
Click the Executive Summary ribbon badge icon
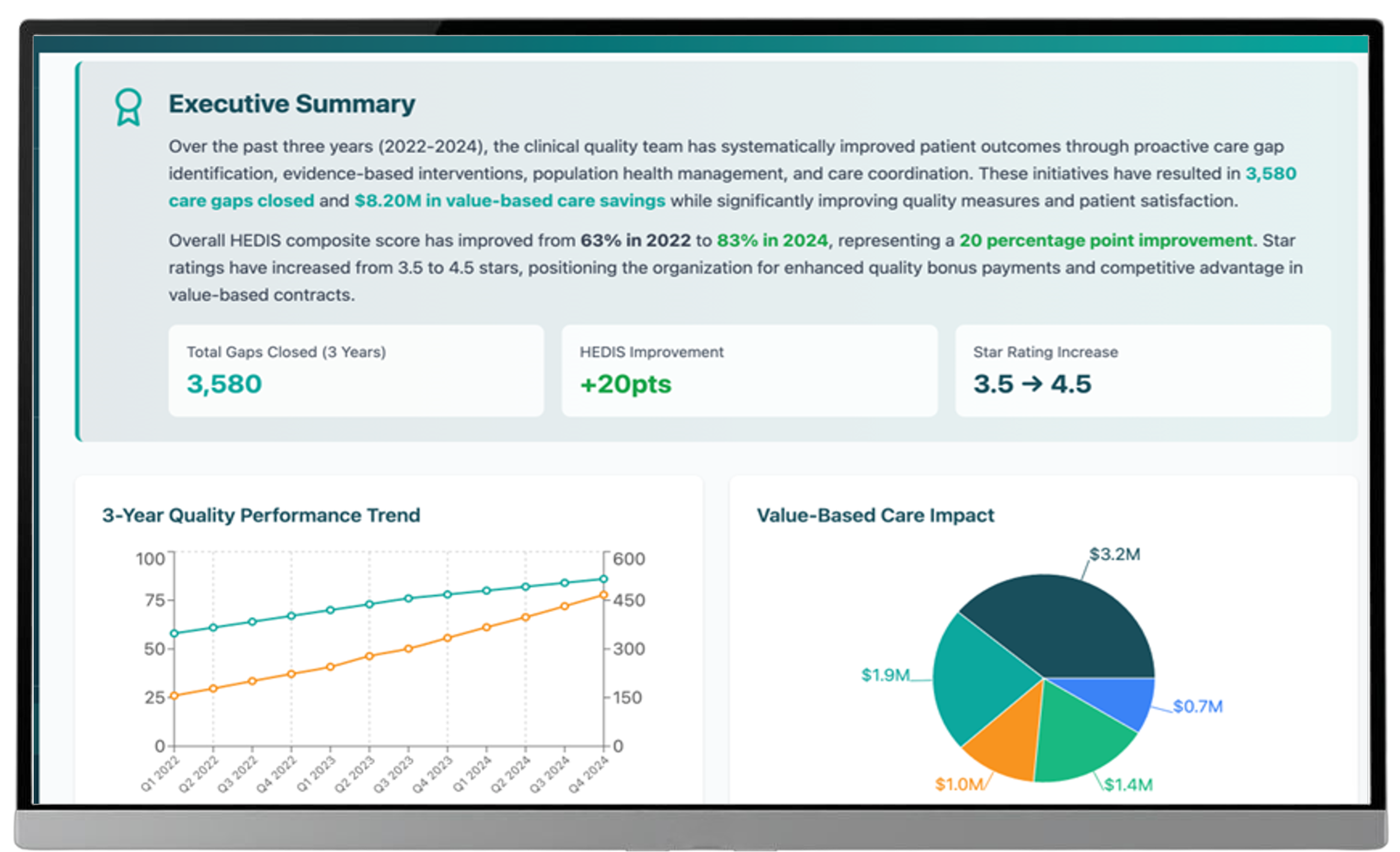point(128,106)
